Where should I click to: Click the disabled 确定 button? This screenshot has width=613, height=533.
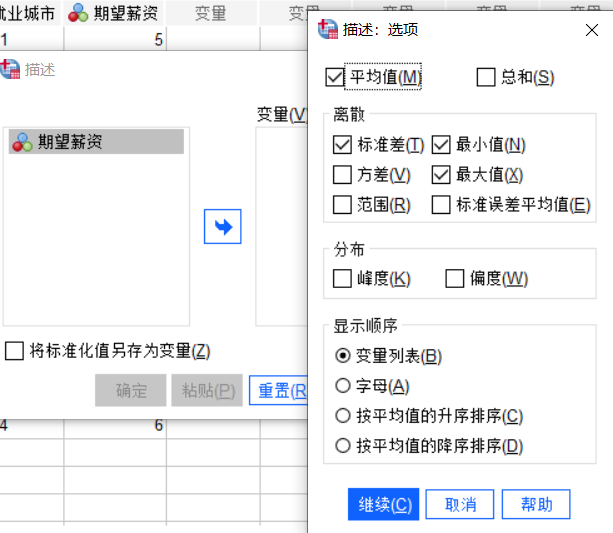click(131, 390)
